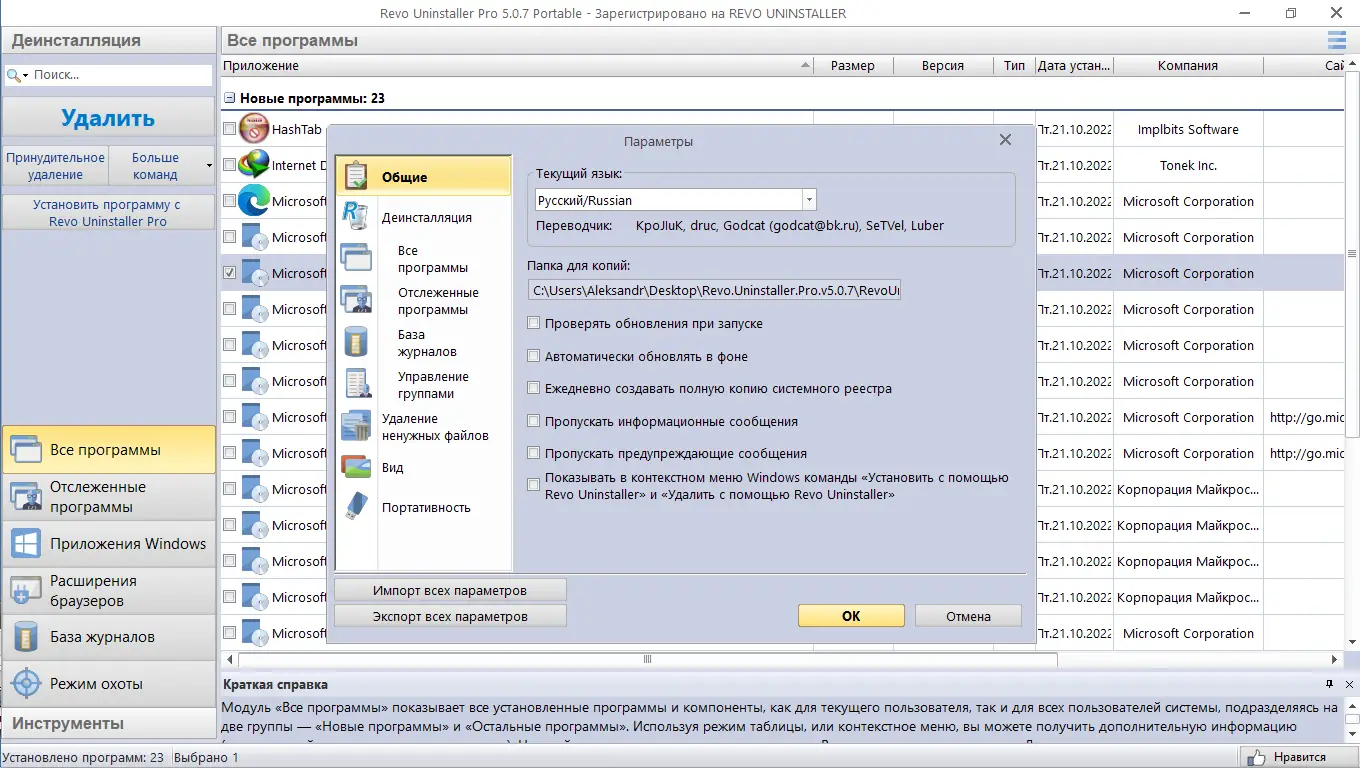Open the Общие settings section
This screenshot has width=1360, height=768.
pyautogui.click(x=423, y=176)
